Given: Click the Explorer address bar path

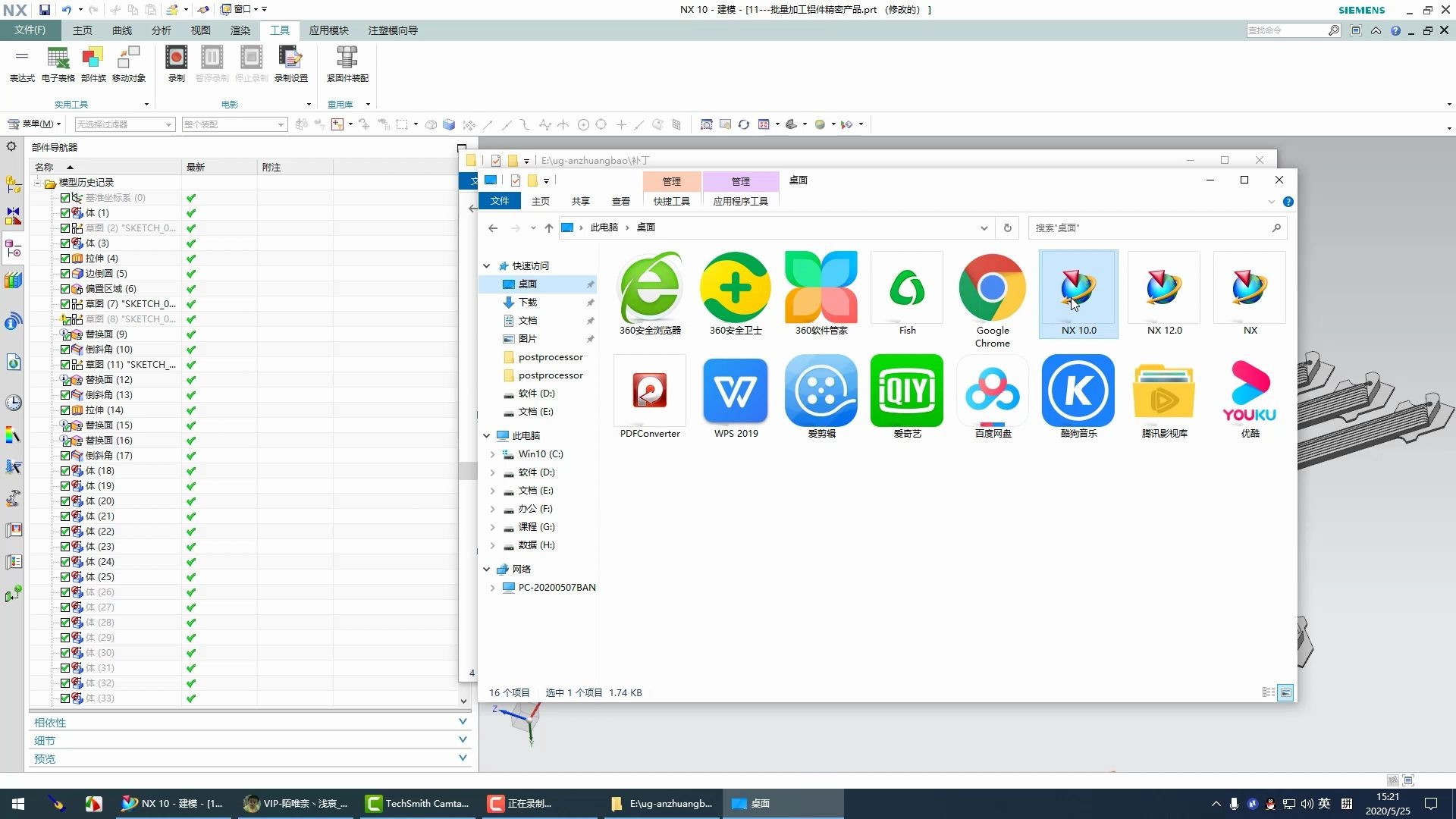Looking at the screenshot, I should click(777, 227).
